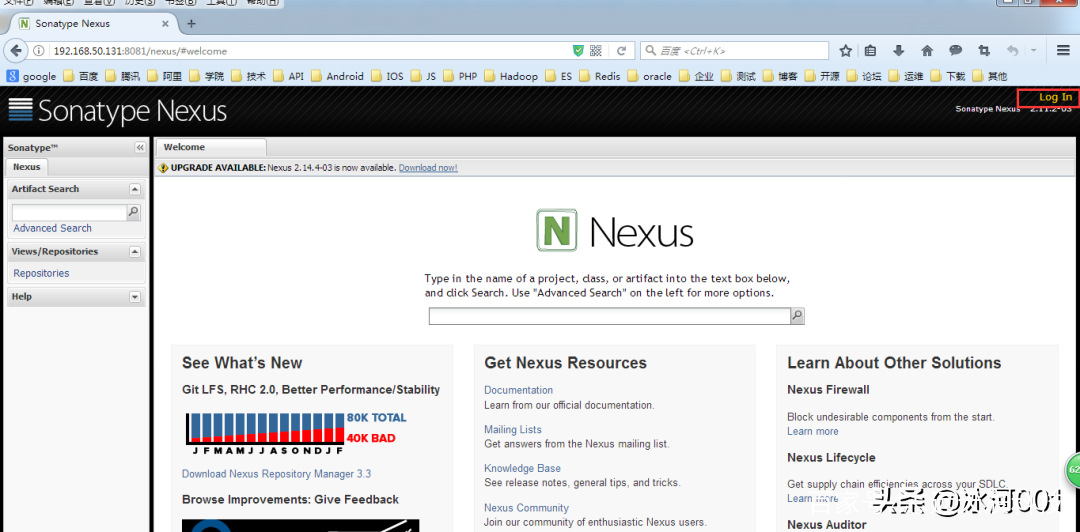Focus the Artifact Search input field
This screenshot has height=532, width=1080.
(x=69, y=212)
